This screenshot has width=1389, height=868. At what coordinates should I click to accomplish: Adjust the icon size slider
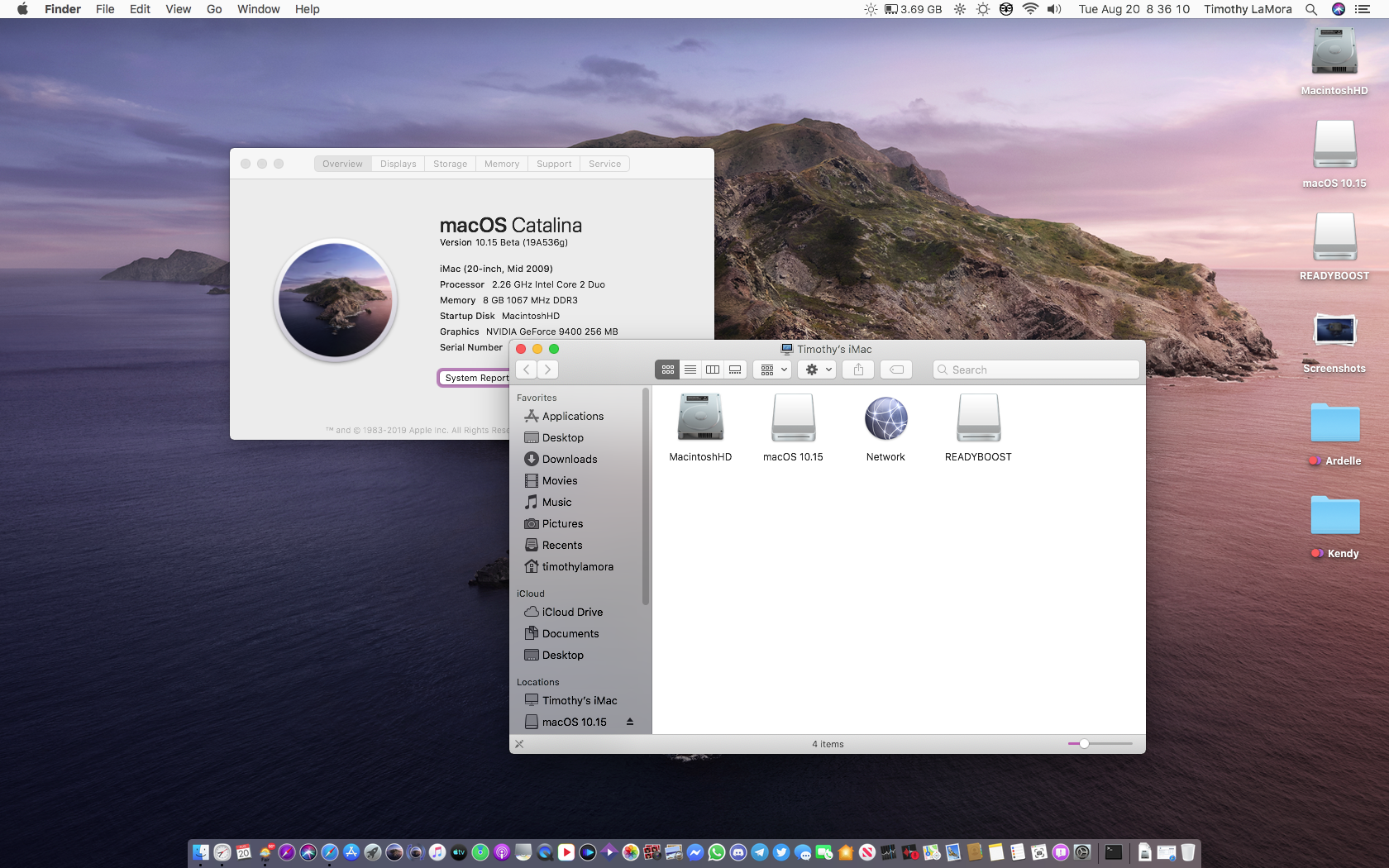(1084, 744)
